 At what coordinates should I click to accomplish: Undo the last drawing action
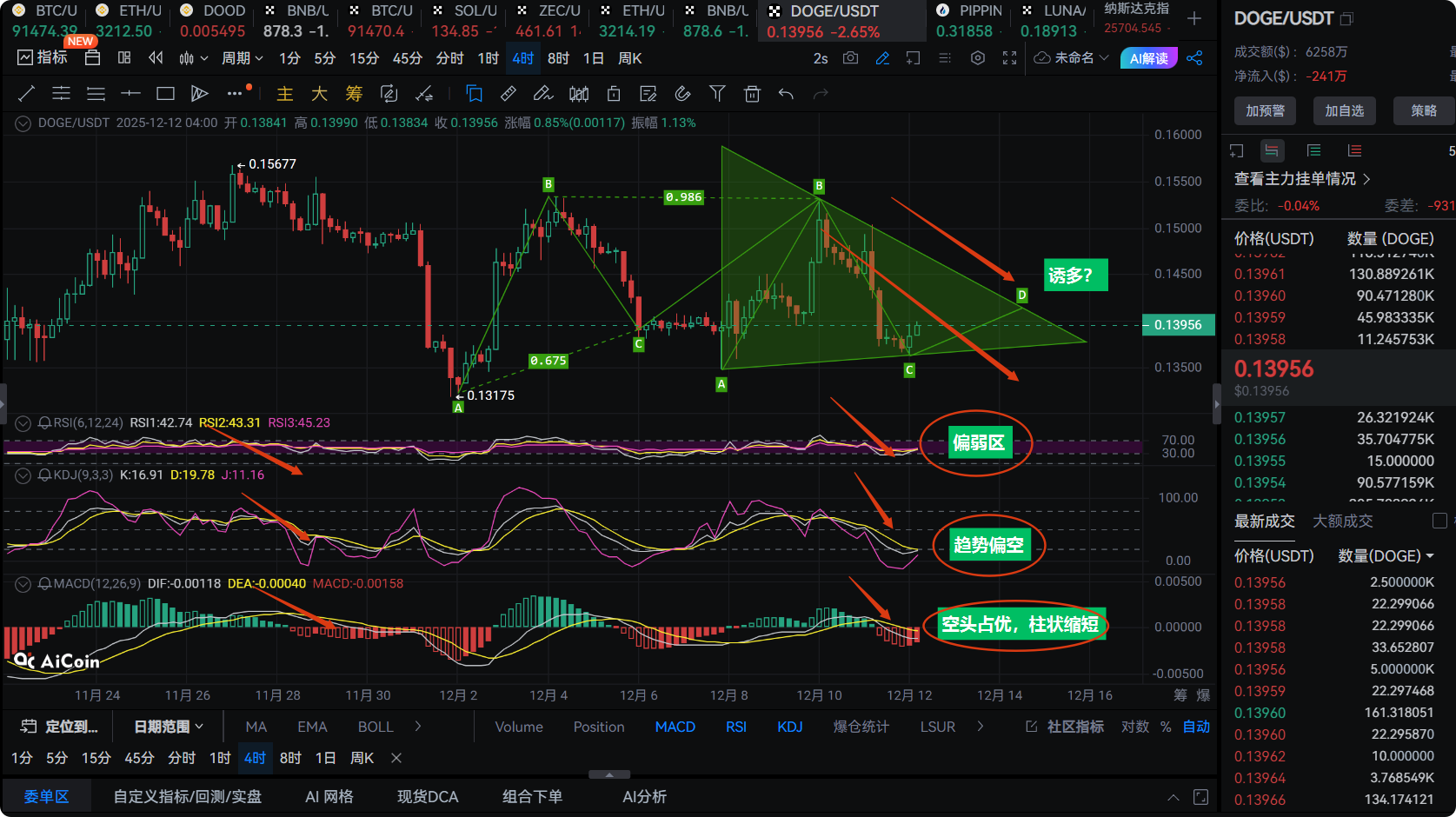tap(786, 94)
